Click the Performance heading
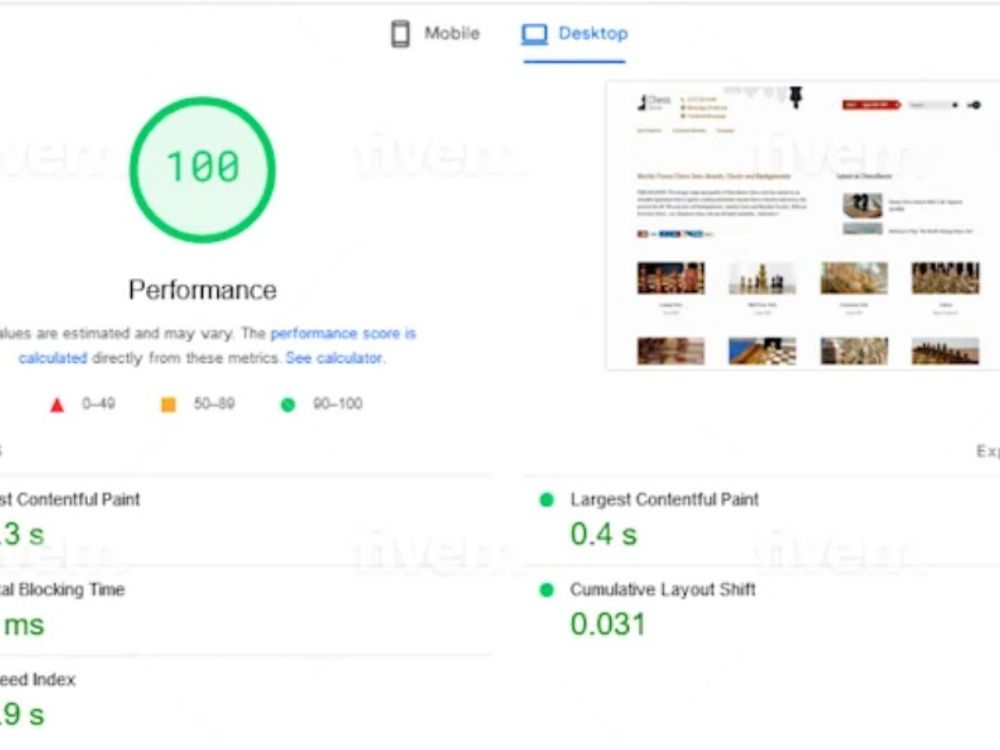1000x750 pixels. coord(203,290)
